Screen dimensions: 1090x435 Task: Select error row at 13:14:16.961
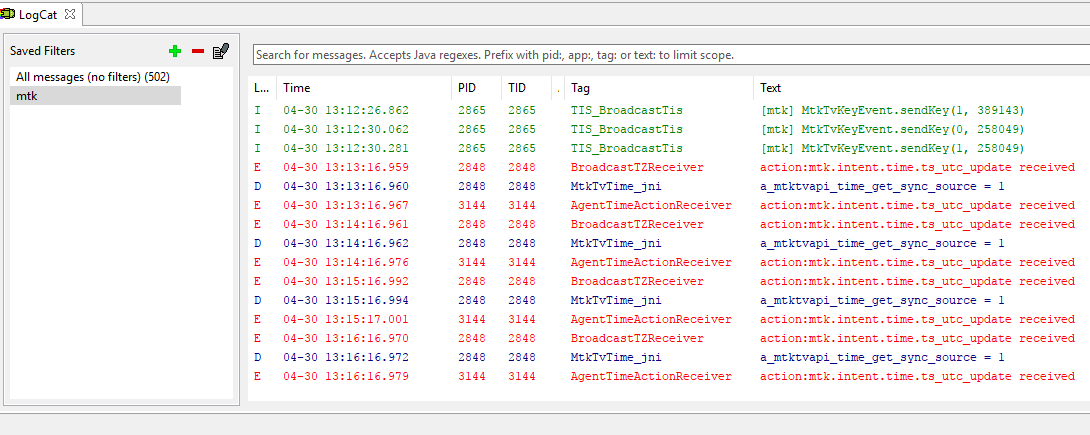pyautogui.click(x=669, y=224)
